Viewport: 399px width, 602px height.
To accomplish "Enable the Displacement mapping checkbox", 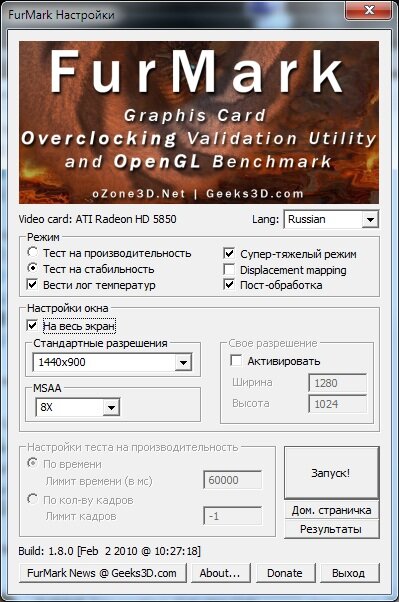I will tap(229, 270).
